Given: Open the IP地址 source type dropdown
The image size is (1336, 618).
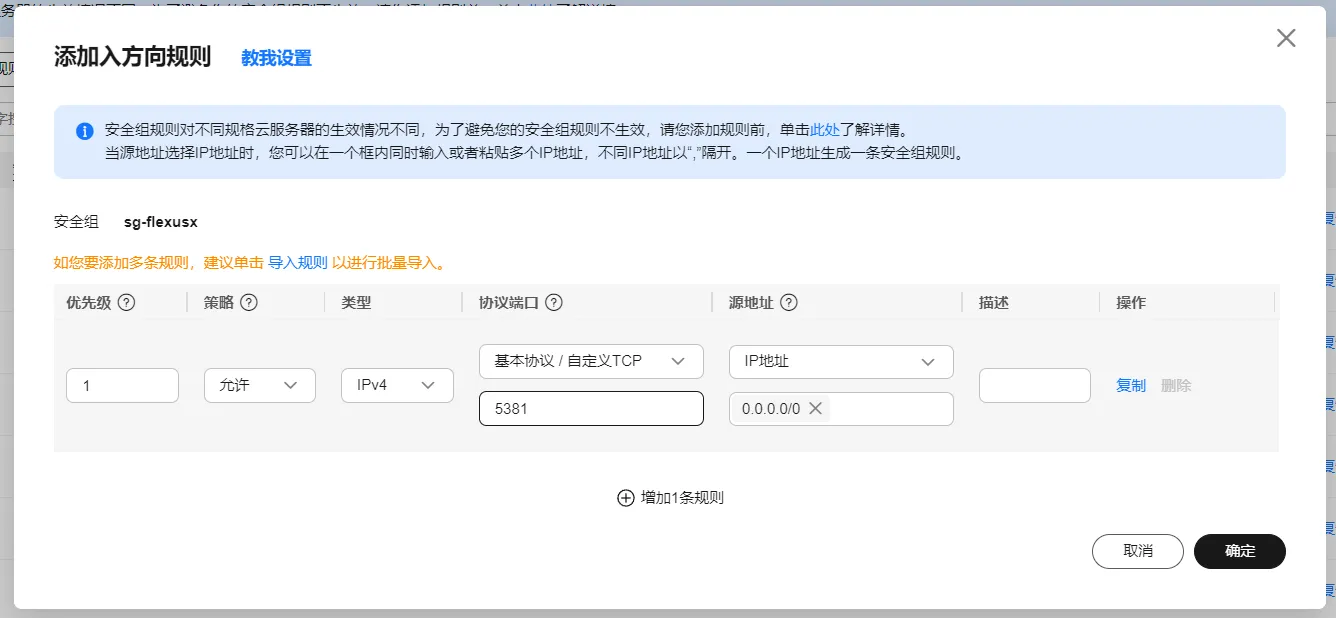Looking at the screenshot, I should tap(841, 361).
